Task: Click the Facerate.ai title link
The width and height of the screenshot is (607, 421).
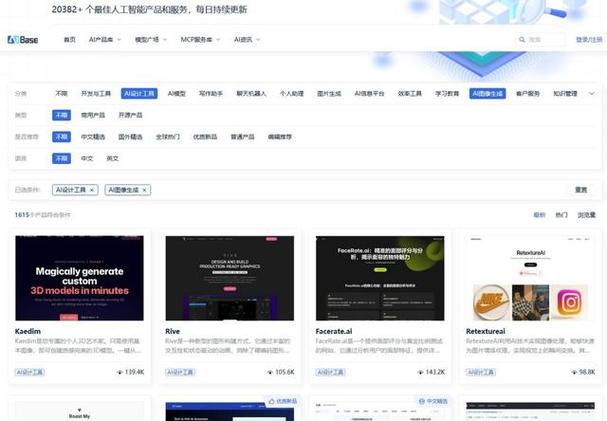Action: click(x=334, y=332)
